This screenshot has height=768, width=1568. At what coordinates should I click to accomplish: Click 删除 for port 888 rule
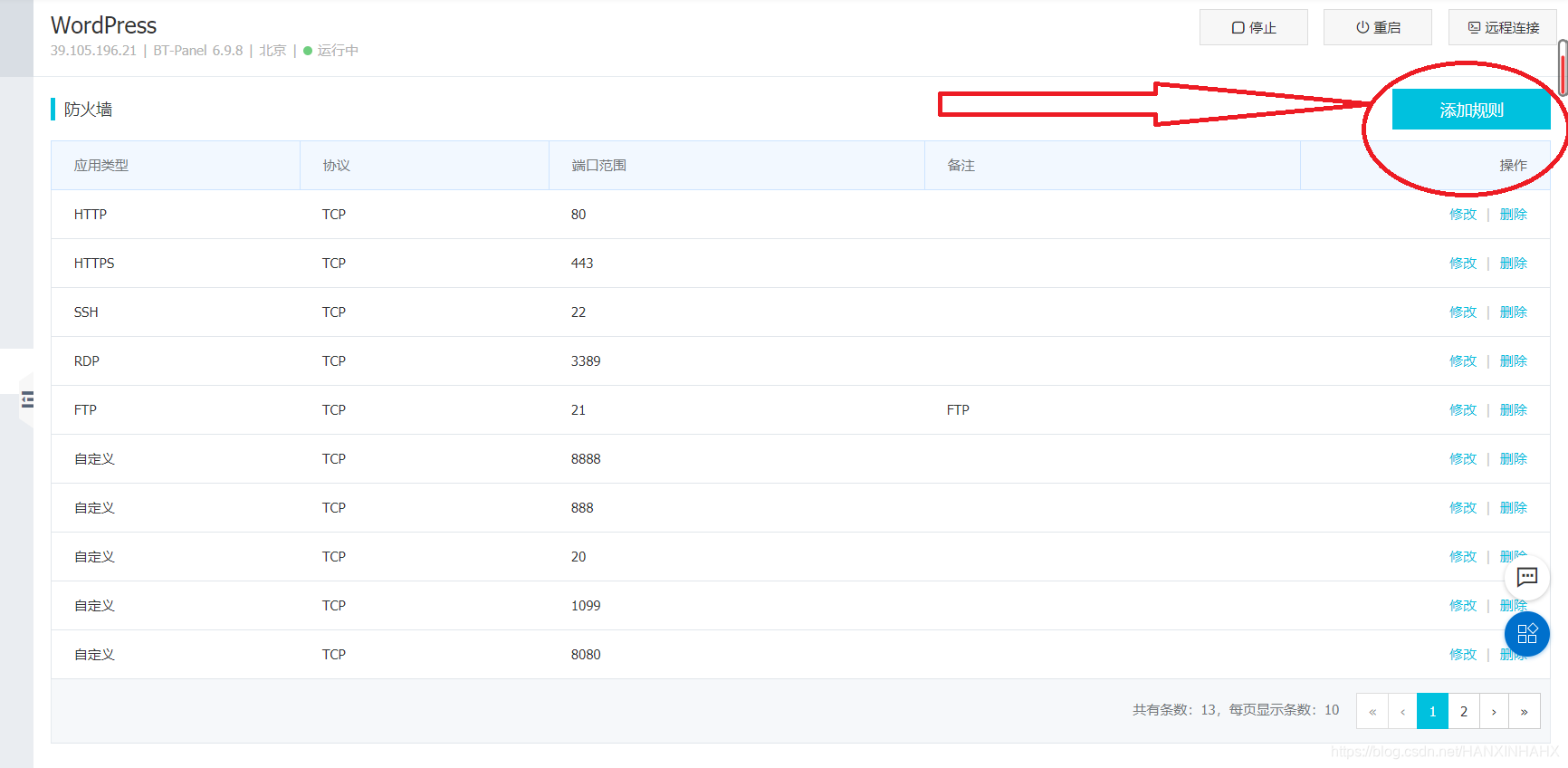point(1514,508)
